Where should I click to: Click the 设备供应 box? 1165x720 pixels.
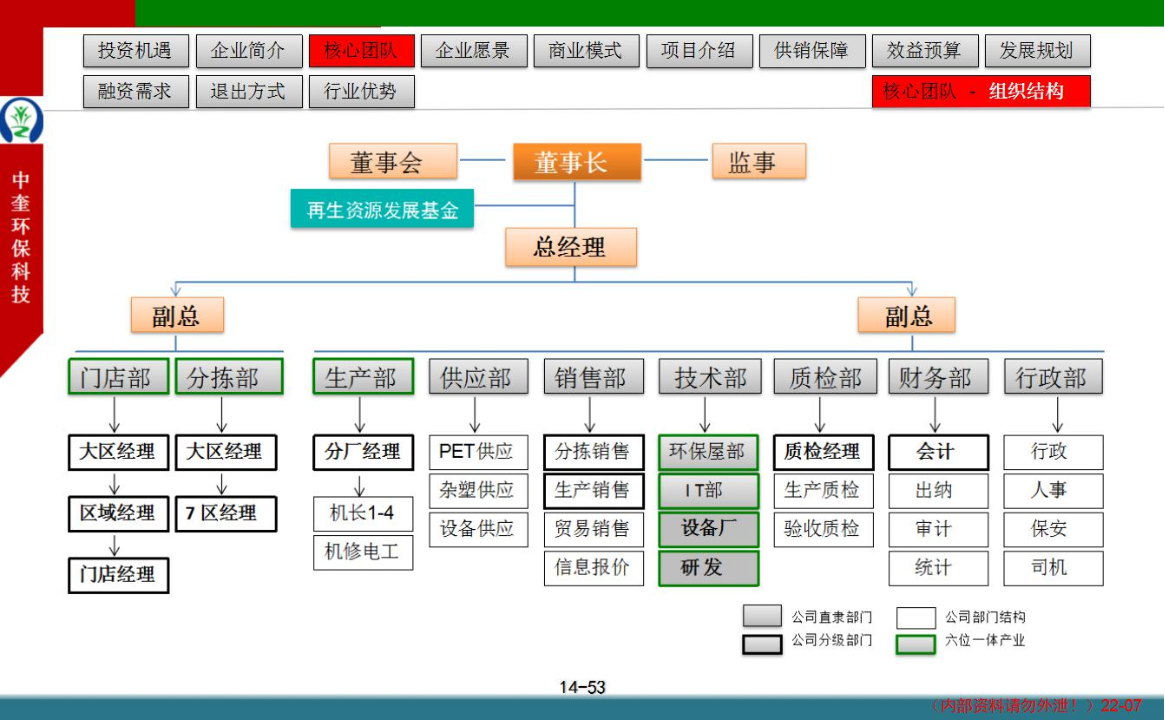(x=478, y=529)
